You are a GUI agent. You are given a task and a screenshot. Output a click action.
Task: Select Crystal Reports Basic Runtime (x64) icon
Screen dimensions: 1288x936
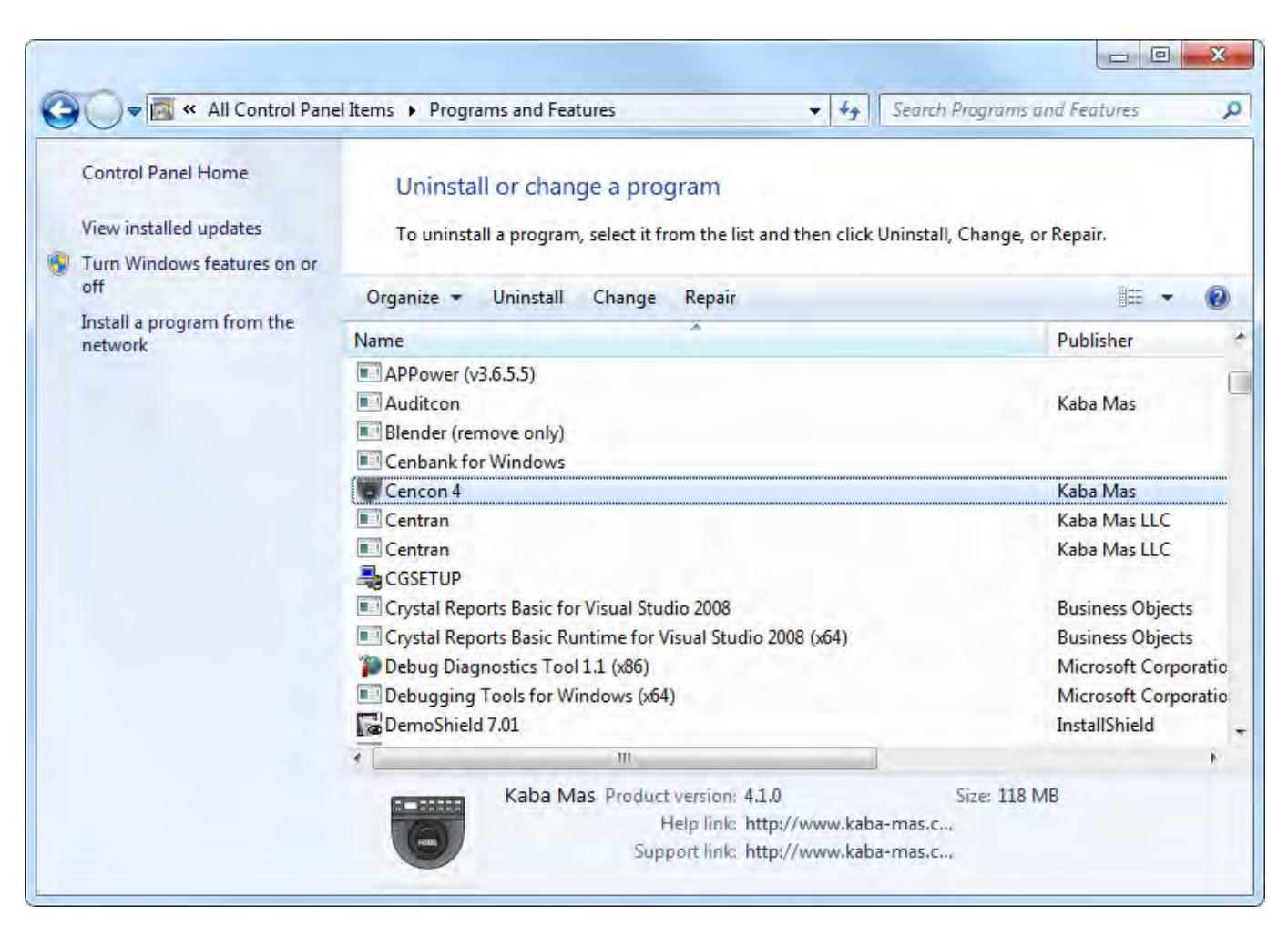[368, 636]
